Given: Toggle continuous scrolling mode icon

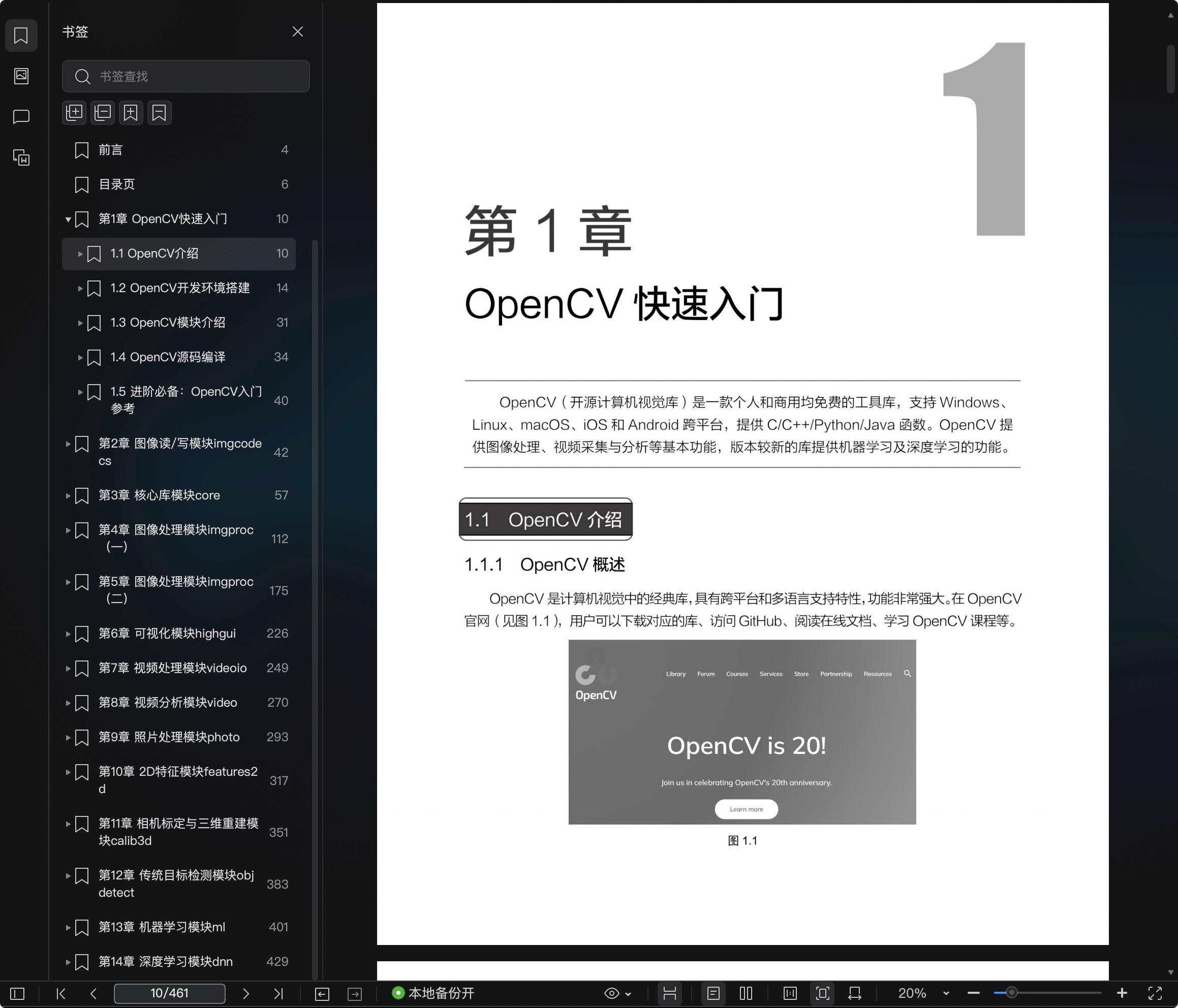Looking at the screenshot, I should (x=670, y=993).
